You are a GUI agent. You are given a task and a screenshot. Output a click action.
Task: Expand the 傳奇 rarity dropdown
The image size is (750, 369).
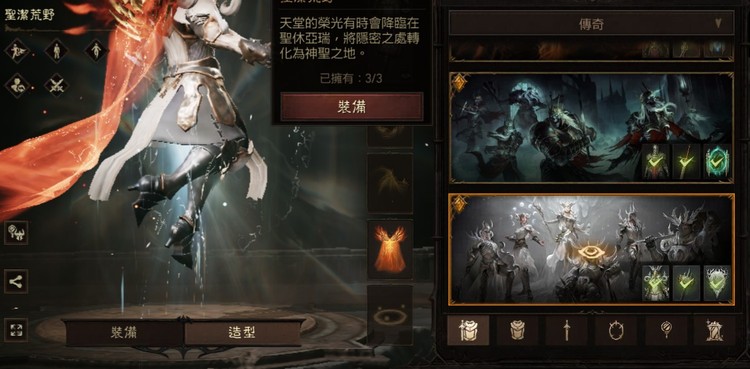pos(592,23)
